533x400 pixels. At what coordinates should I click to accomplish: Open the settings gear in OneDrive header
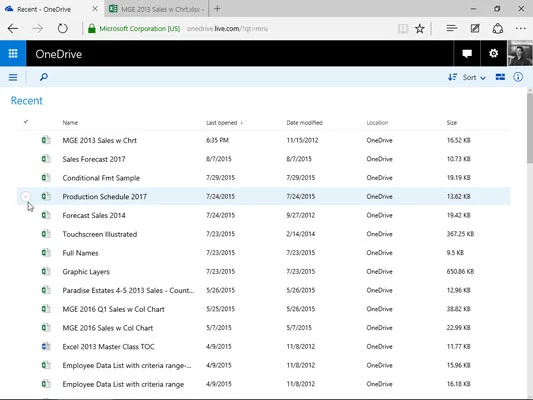pos(493,53)
